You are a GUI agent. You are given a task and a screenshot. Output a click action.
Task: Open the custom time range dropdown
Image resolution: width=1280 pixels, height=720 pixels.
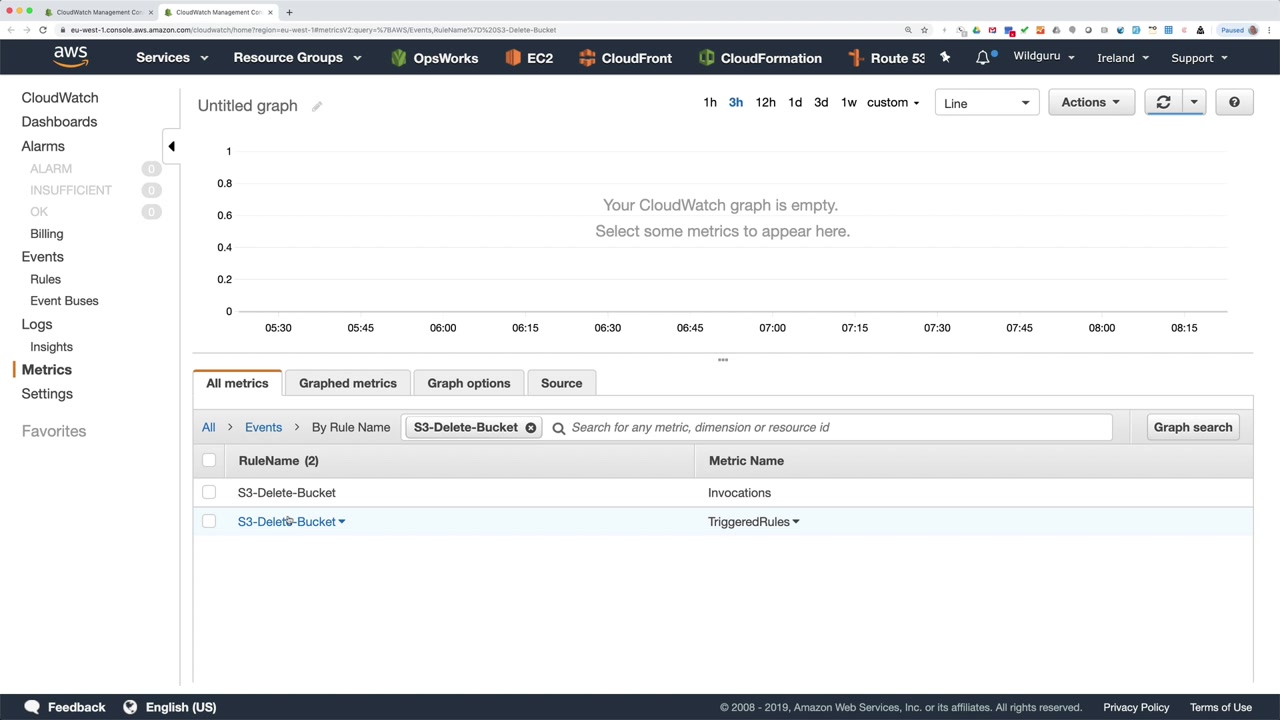tap(893, 102)
